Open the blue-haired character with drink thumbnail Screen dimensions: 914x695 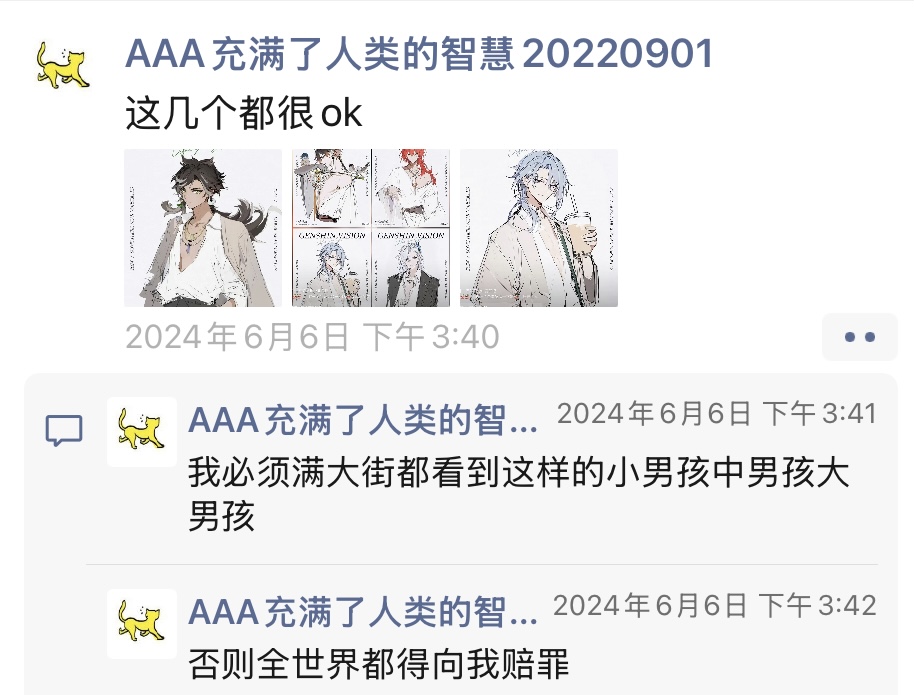539,228
